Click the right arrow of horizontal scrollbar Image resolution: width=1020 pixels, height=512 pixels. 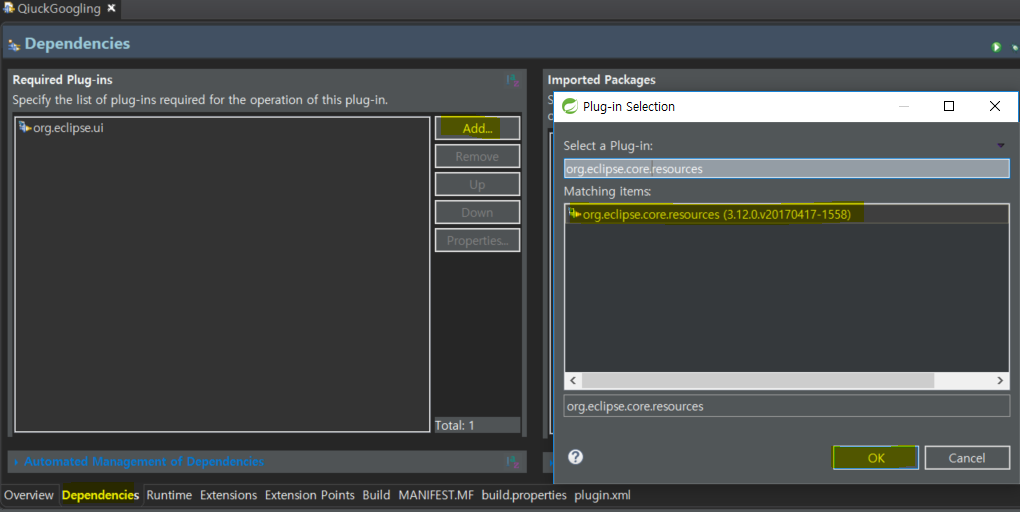[1000, 381]
